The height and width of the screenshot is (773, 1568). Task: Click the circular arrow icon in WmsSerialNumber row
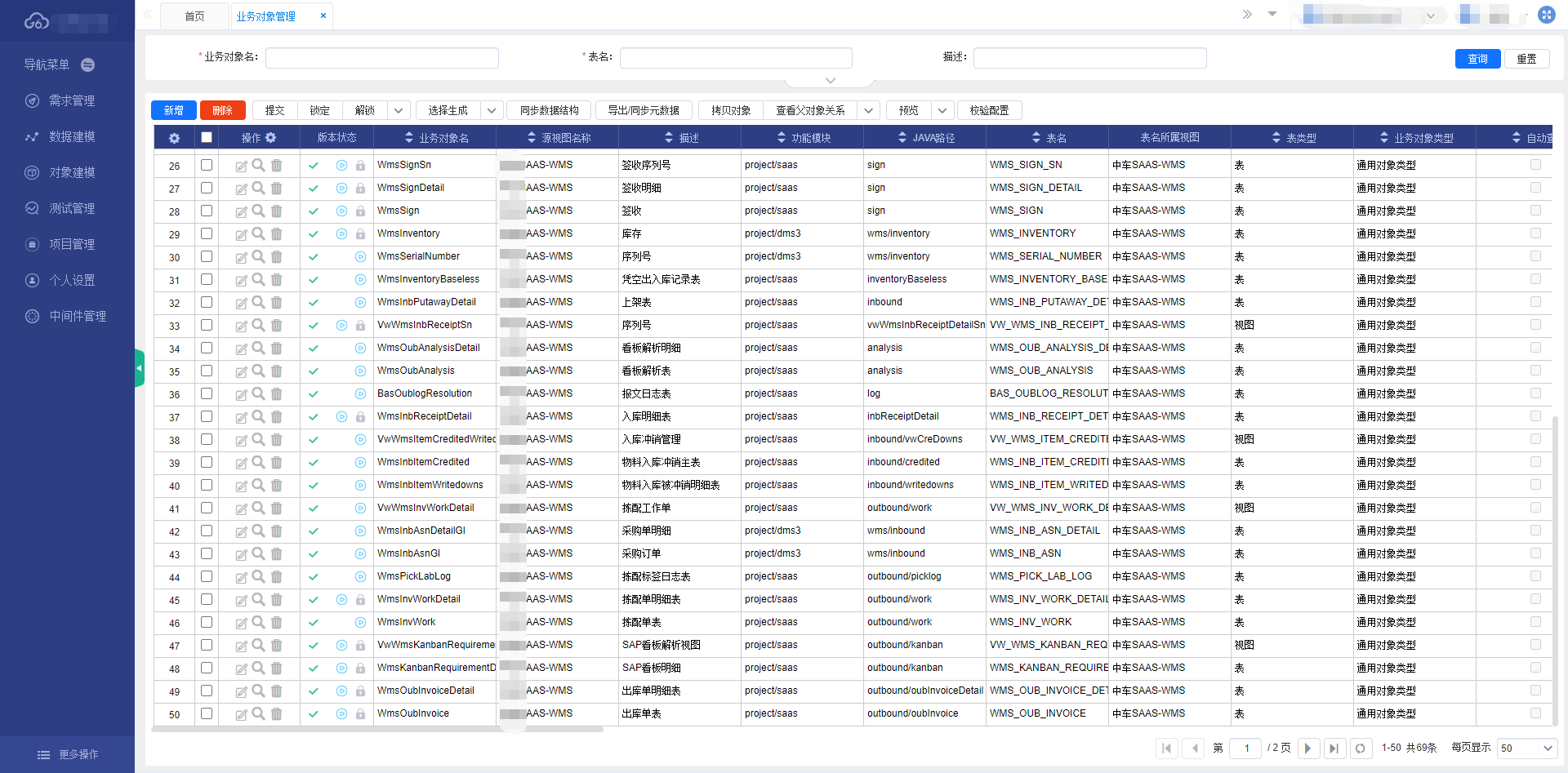[x=360, y=256]
